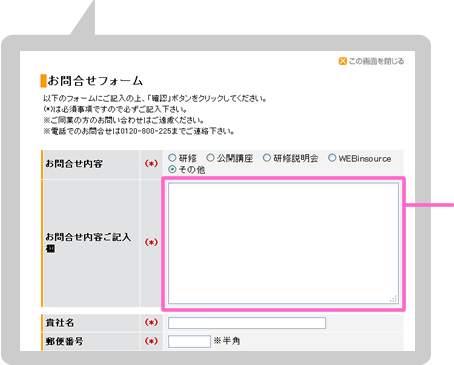Select the 研修 radio button
This screenshot has height=365, width=454.
[172, 158]
